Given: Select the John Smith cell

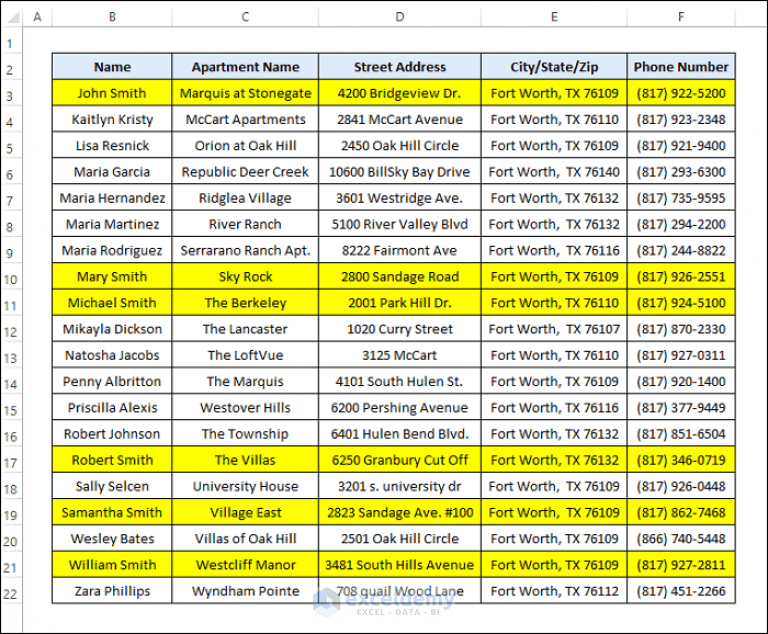Looking at the screenshot, I should coord(112,93).
